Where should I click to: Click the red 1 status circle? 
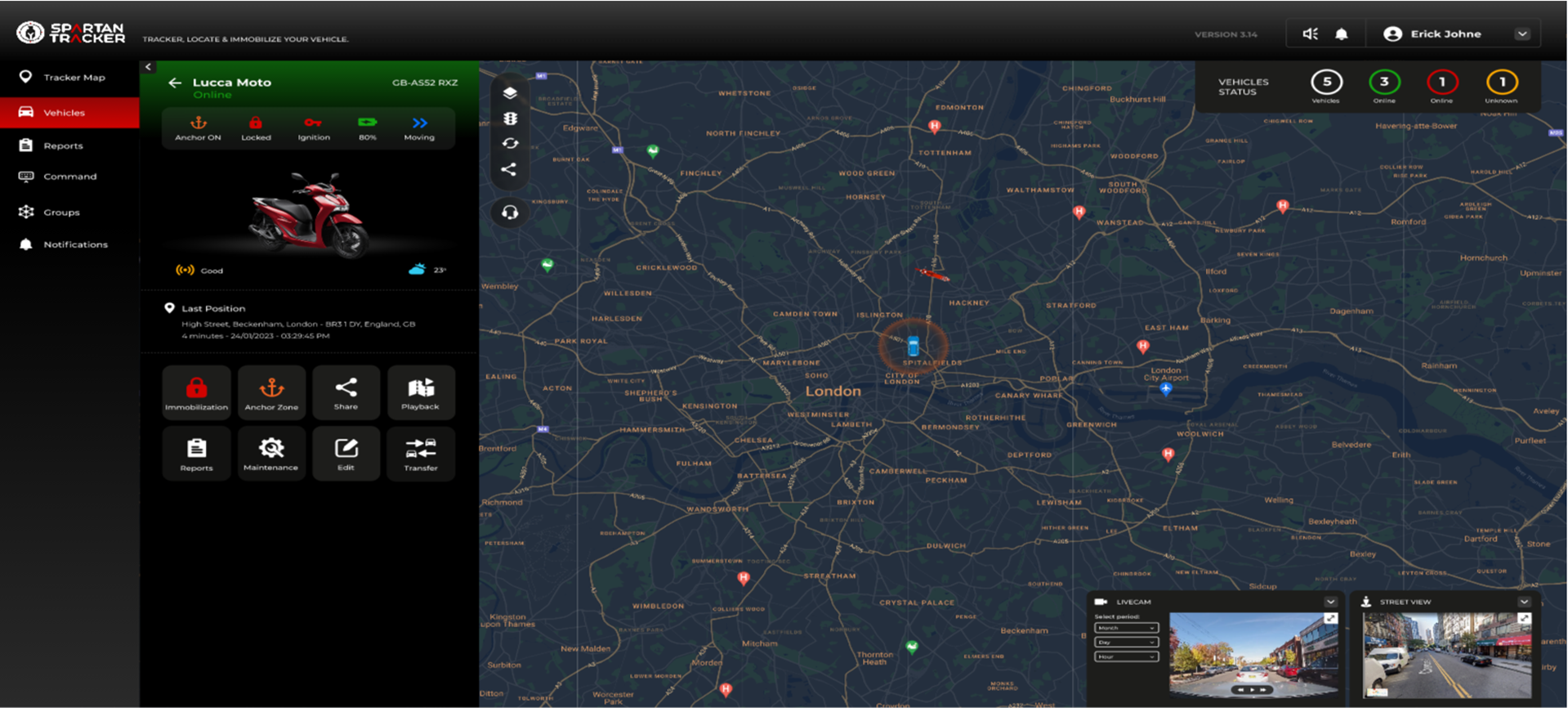click(1442, 82)
